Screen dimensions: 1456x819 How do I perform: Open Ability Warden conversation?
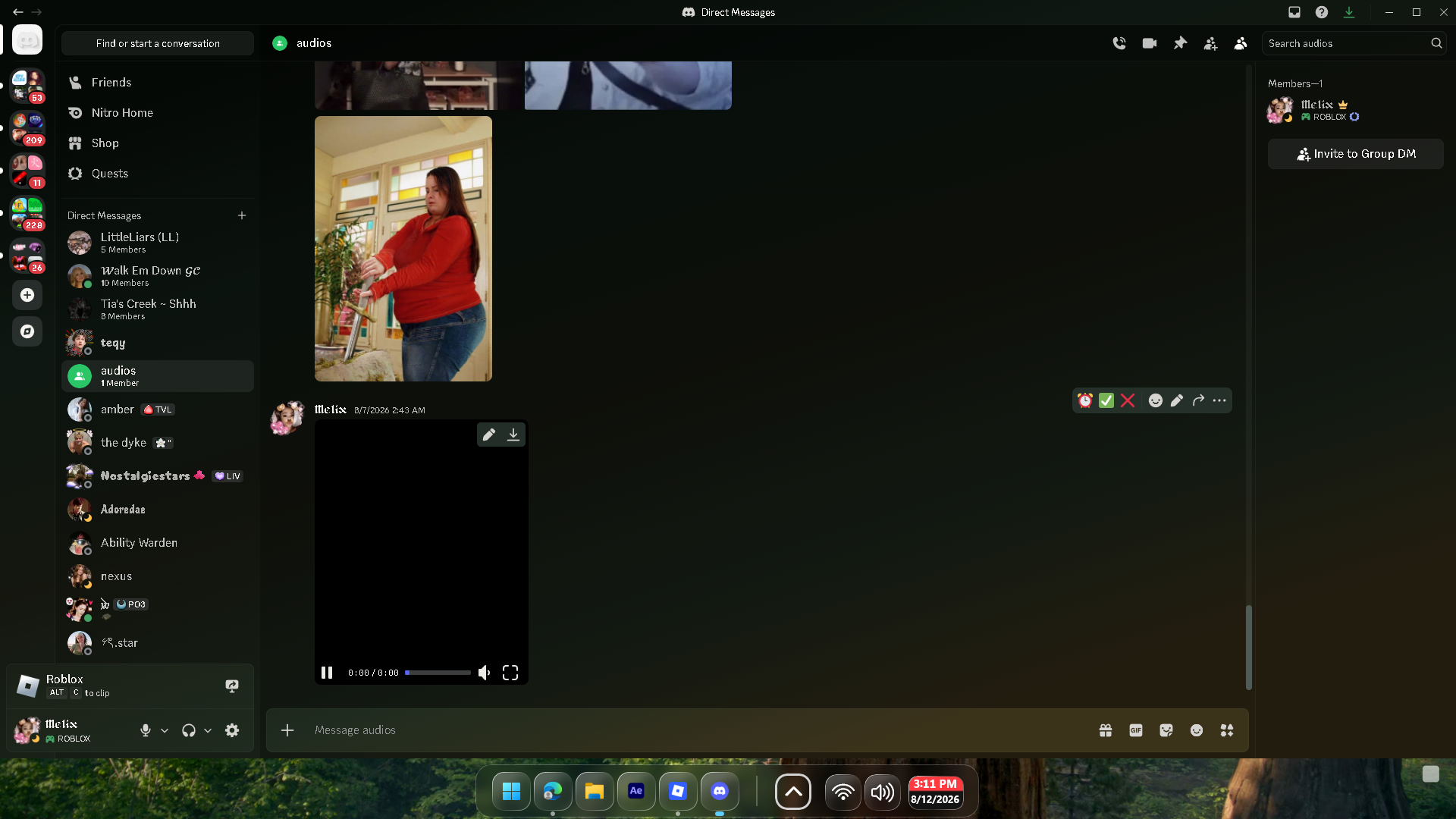158,543
